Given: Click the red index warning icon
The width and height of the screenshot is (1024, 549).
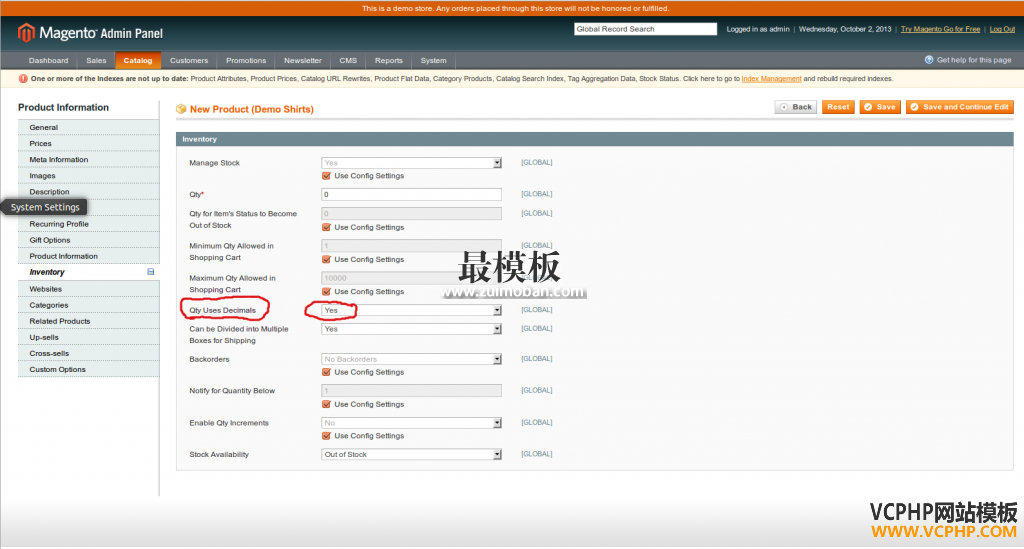Looking at the screenshot, I should pos(23,78).
